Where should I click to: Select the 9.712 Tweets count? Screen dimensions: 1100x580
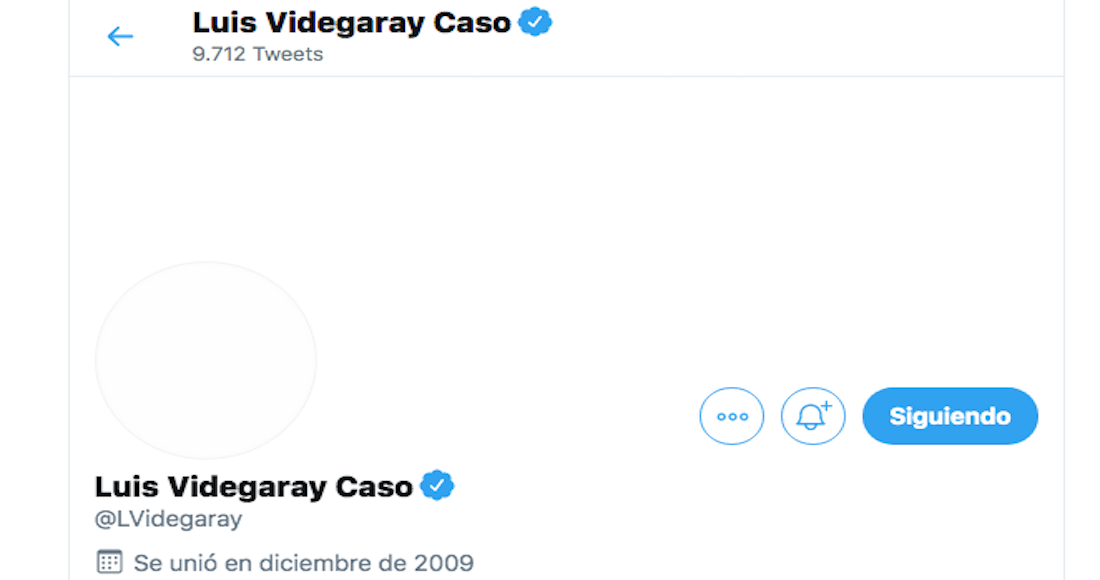258,54
